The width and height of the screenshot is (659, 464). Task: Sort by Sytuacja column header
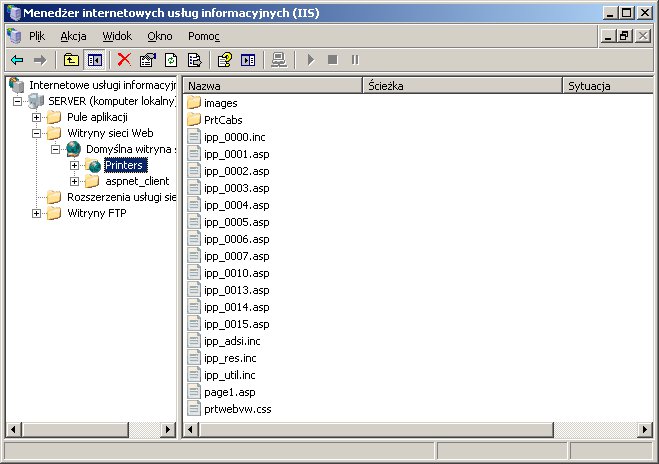(608, 86)
